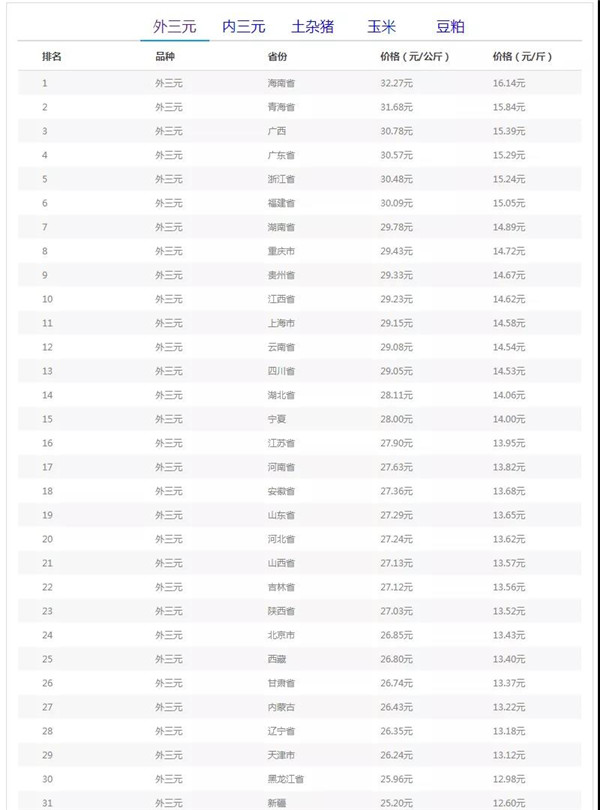Viewport: 600px width, 810px height.
Task: Select the 重庆市 province cell
Action: [281, 251]
